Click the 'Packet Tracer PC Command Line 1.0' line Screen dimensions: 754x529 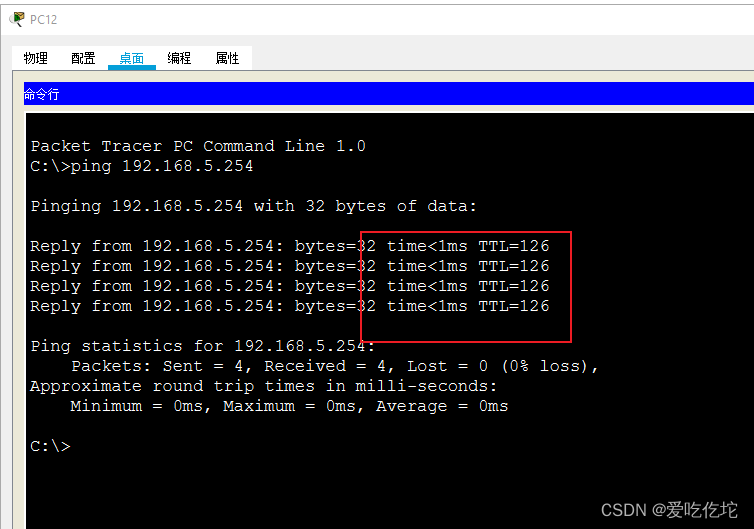click(198, 146)
